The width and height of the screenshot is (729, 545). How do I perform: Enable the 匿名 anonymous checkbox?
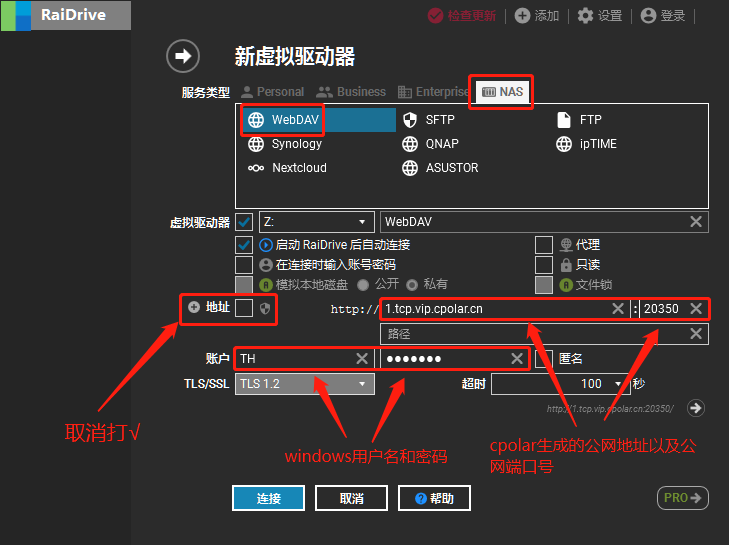pyautogui.click(x=543, y=359)
